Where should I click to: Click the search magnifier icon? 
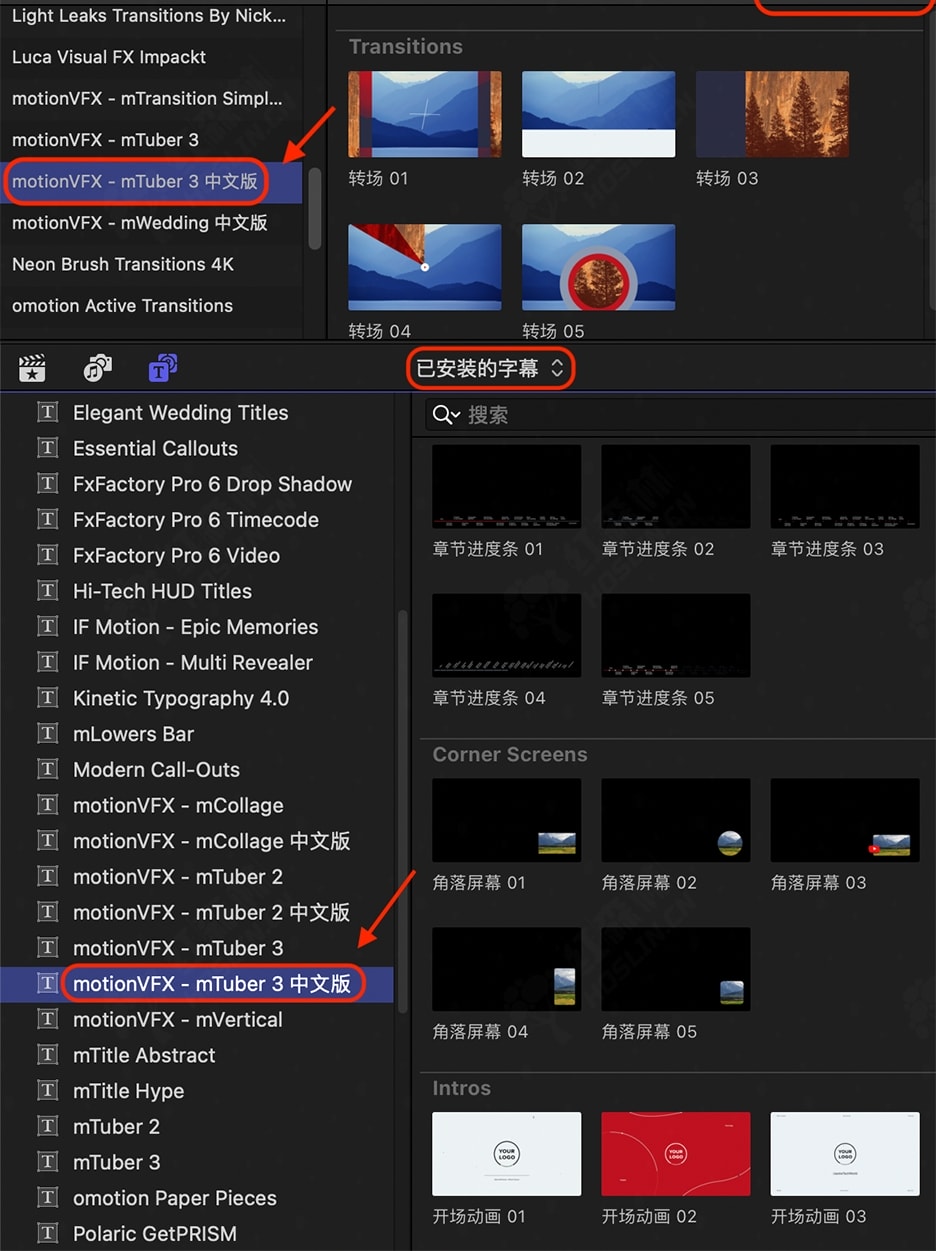[446, 415]
